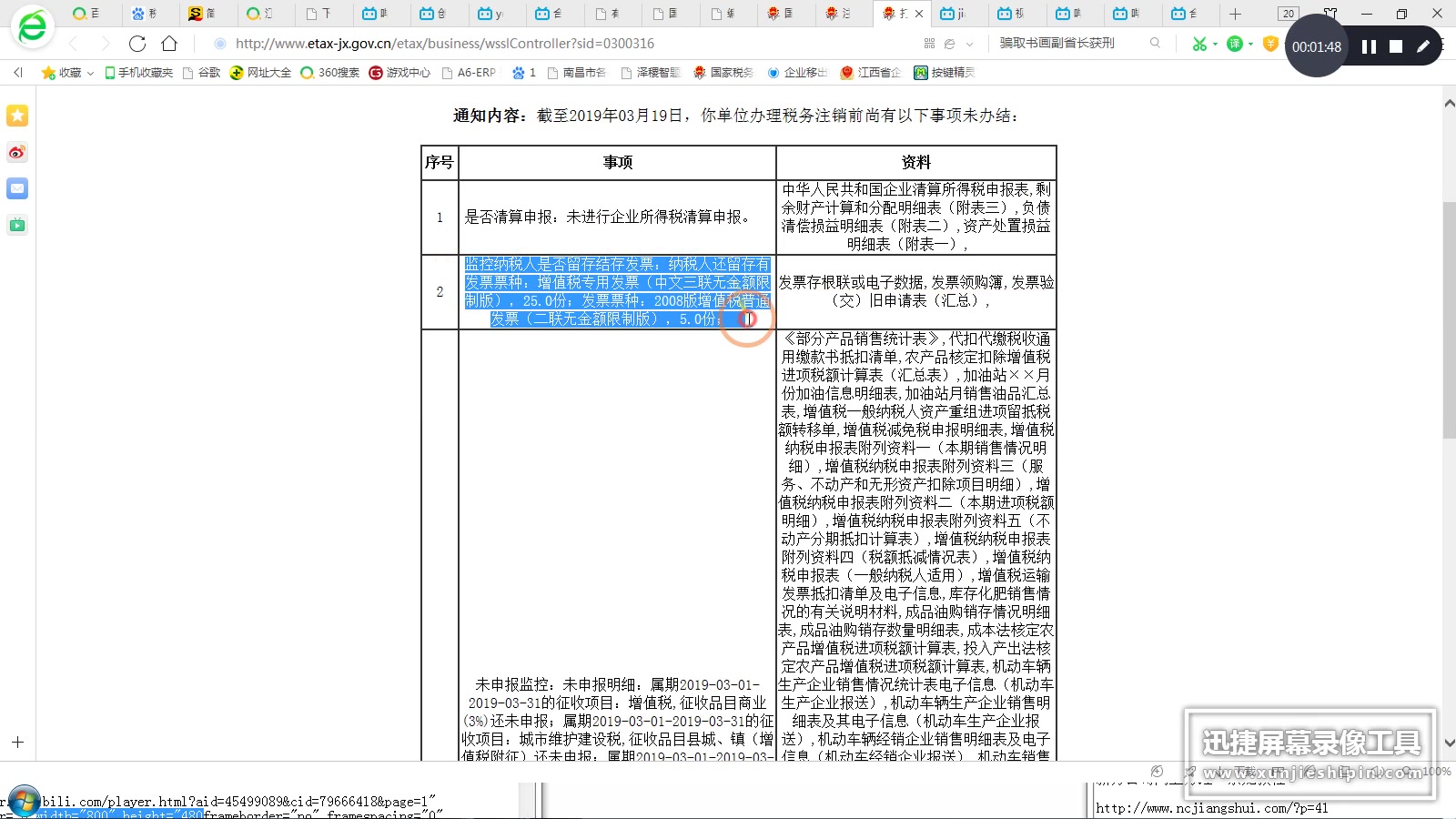Screen dimensions: 1456x819
Task: Click the 事项 table header
Action: [x=618, y=162]
